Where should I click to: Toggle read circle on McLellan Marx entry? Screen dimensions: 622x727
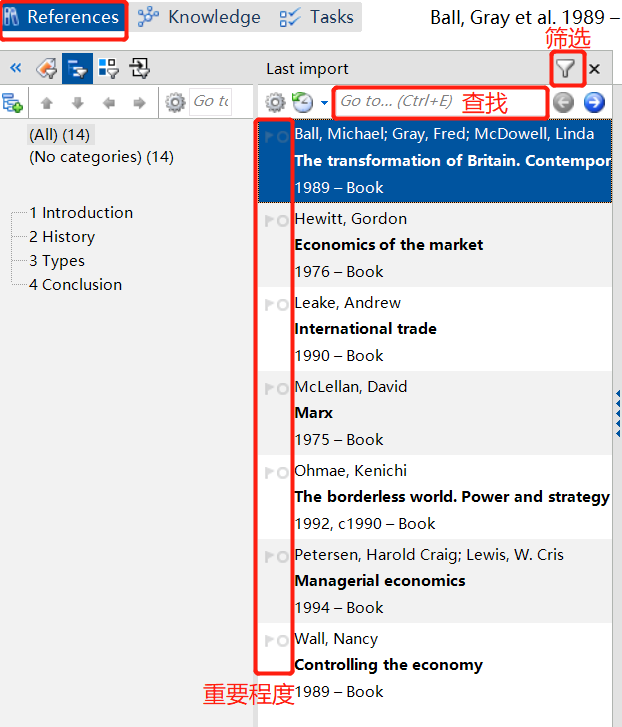[283, 388]
